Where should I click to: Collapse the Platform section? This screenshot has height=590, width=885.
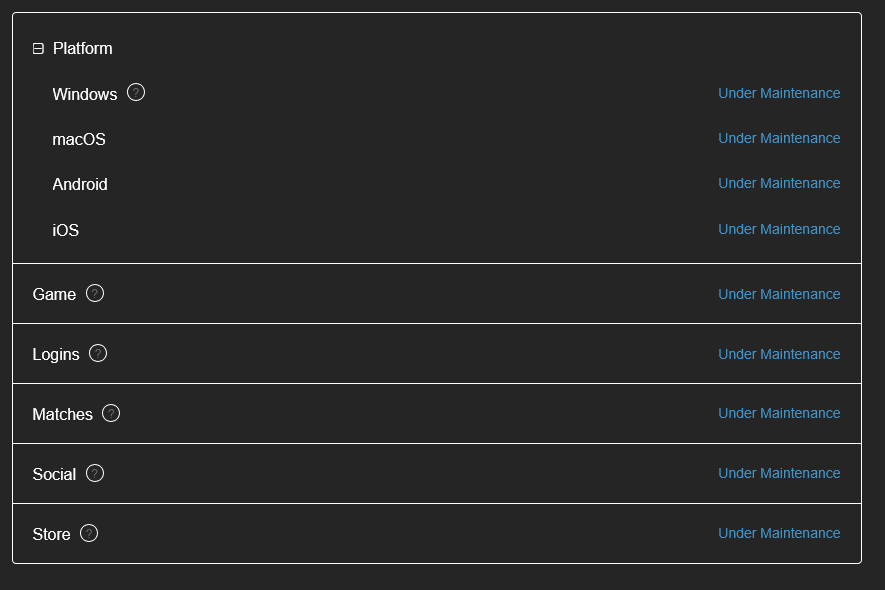coord(38,48)
